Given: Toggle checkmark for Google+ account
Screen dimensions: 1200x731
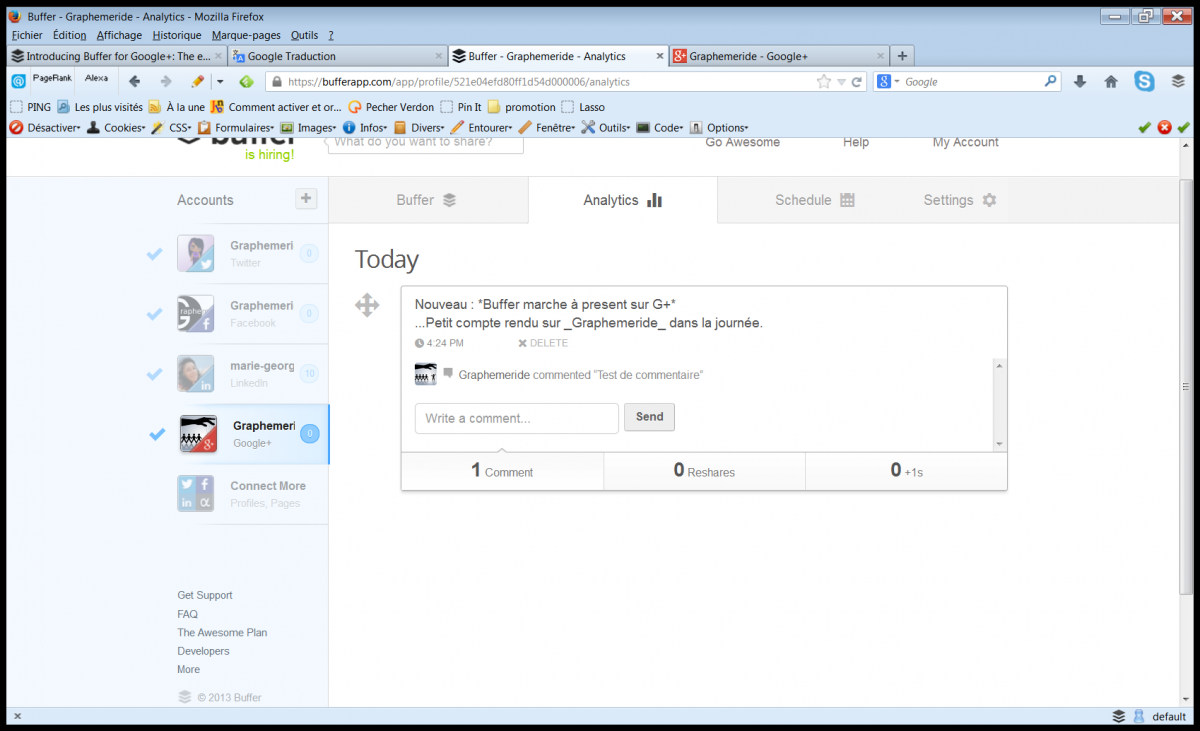Looking at the screenshot, I should [x=157, y=434].
